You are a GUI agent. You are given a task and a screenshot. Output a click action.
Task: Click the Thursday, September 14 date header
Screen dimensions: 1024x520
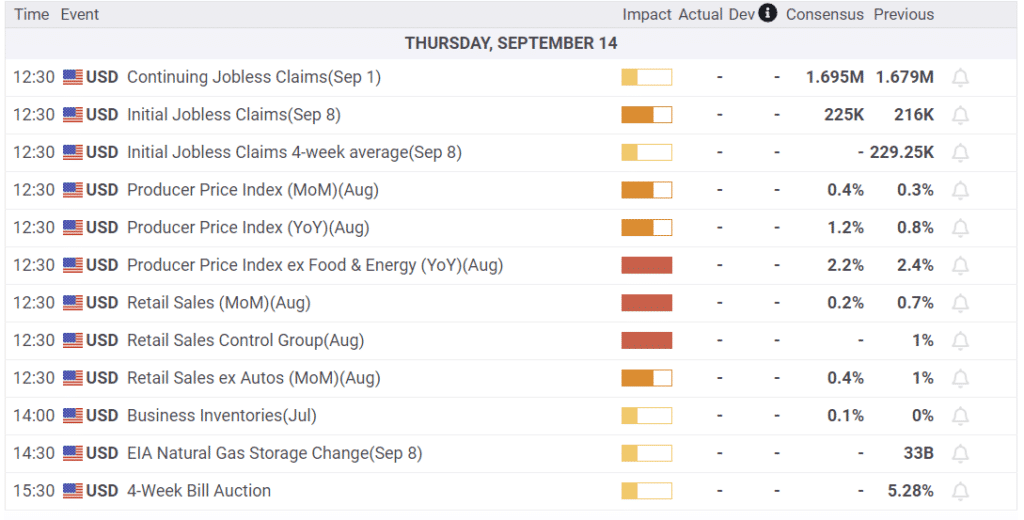(511, 43)
